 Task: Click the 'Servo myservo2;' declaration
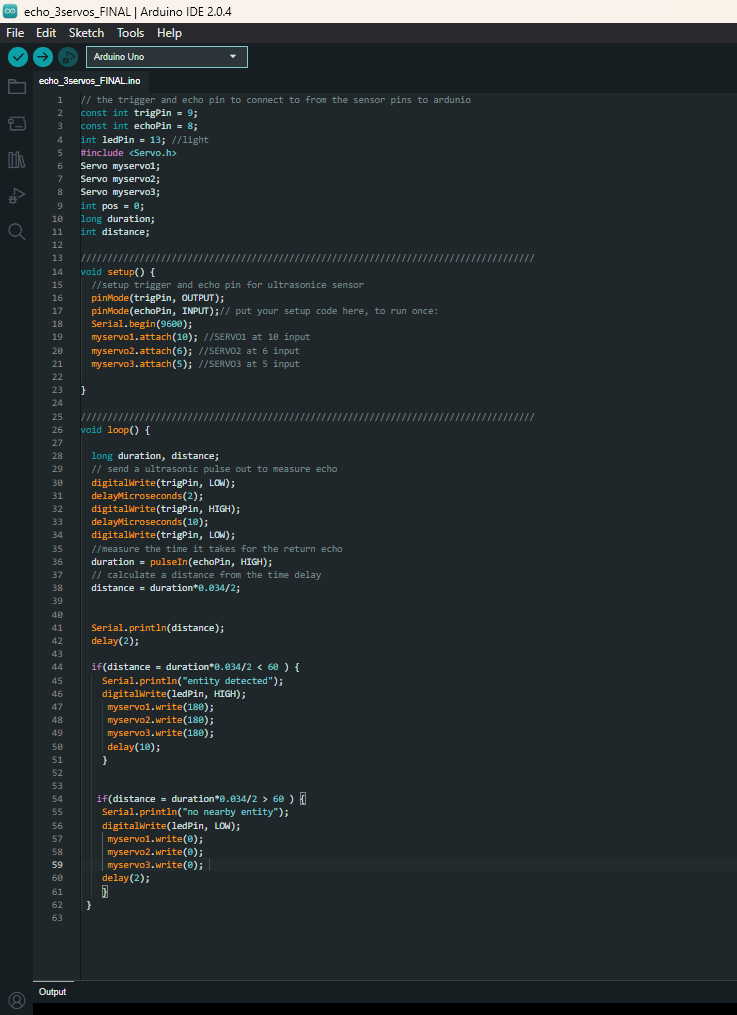pos(120,179)
